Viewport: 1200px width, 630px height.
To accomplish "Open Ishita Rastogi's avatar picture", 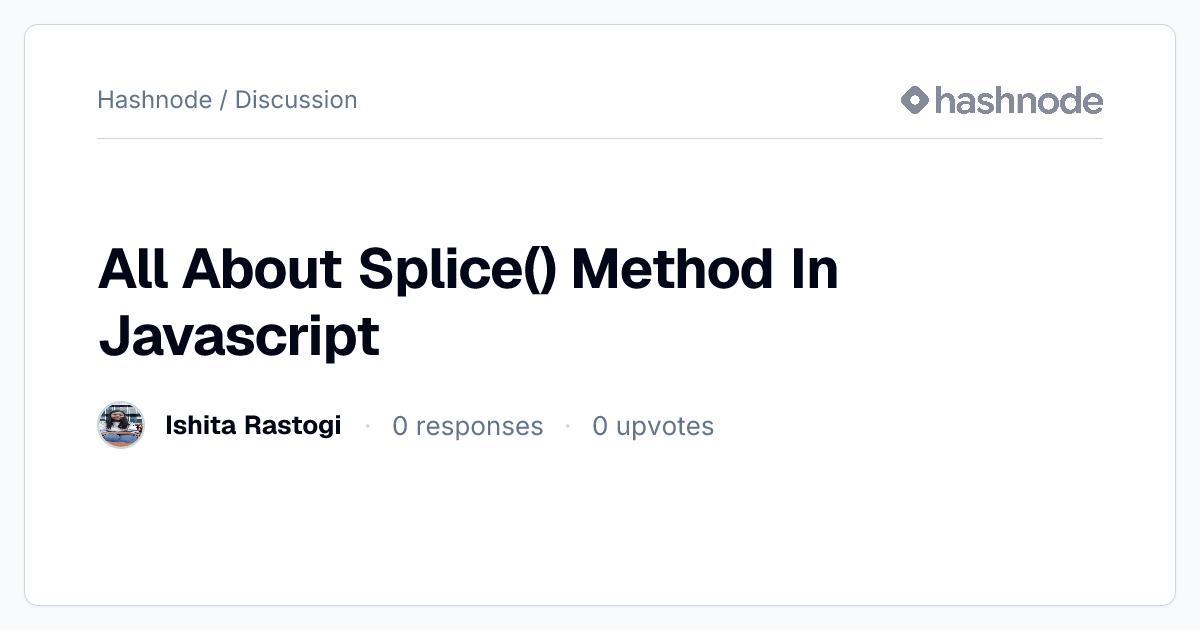I will point(121,426).
